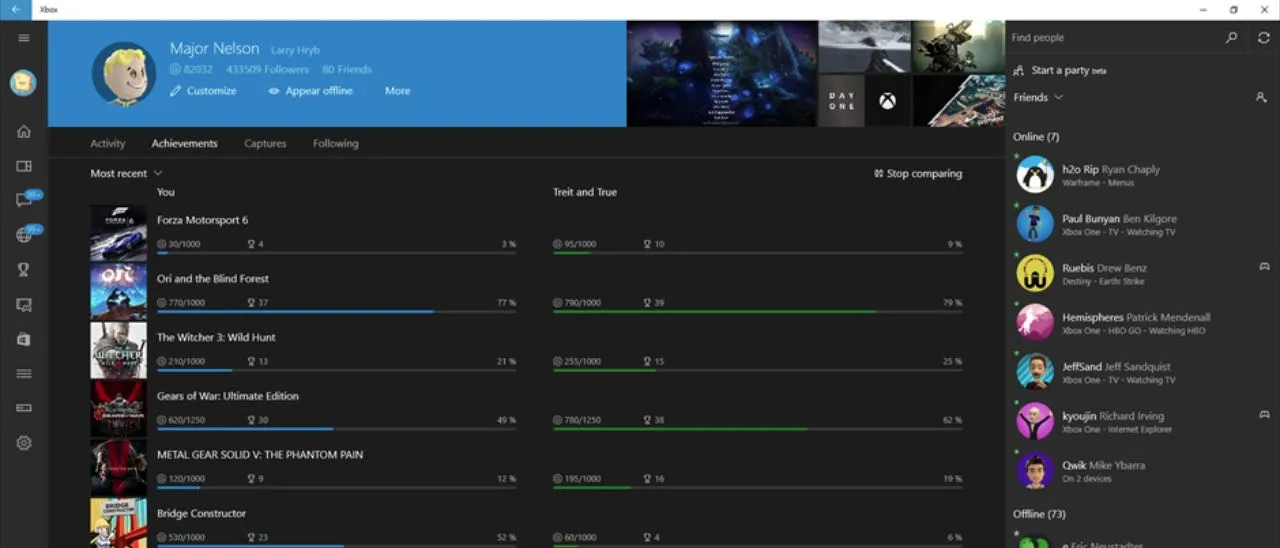Screen dimensions: 1280x548
Task: Open the Forza Motorsport 6 cover thumbnail
Action: coord(118,234)
